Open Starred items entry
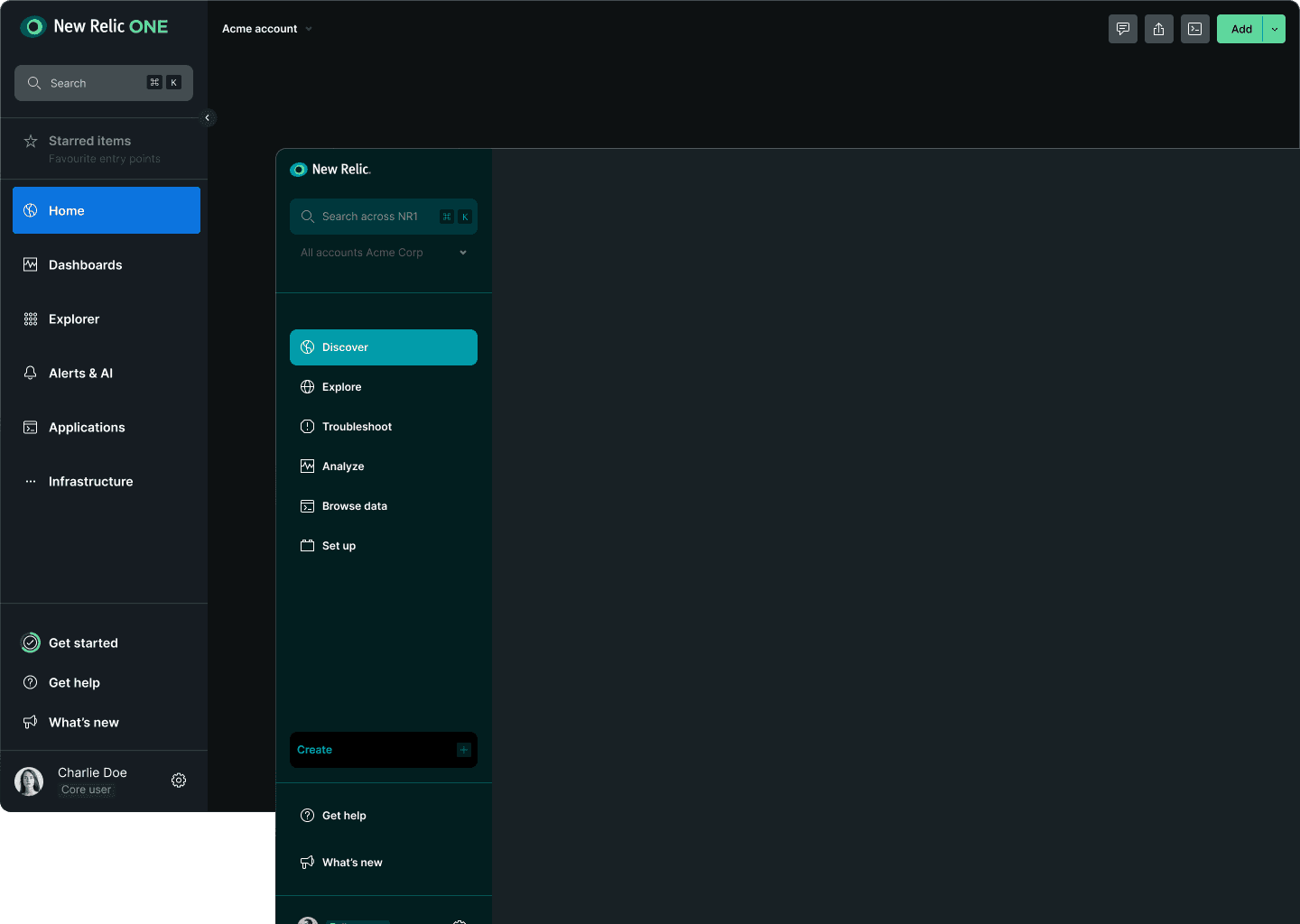Screen dimensions: 1300x924 click(104, 149)
